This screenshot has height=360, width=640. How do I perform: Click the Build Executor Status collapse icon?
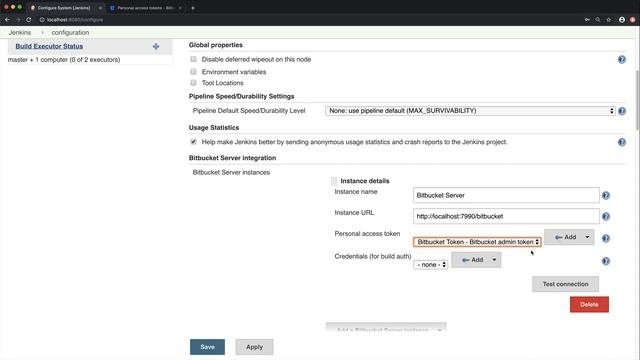156,47
